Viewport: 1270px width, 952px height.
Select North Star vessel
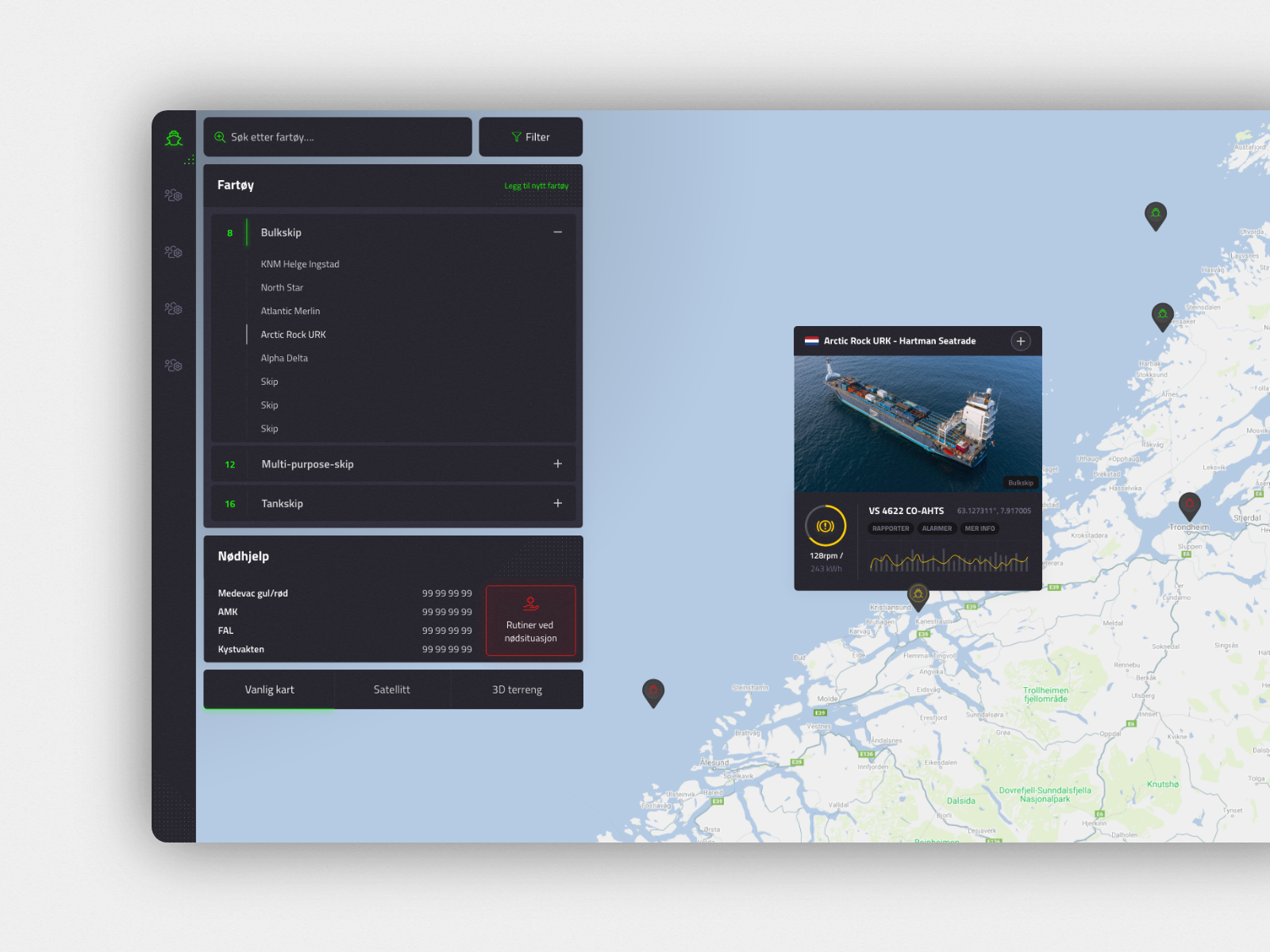coord(282,288)
